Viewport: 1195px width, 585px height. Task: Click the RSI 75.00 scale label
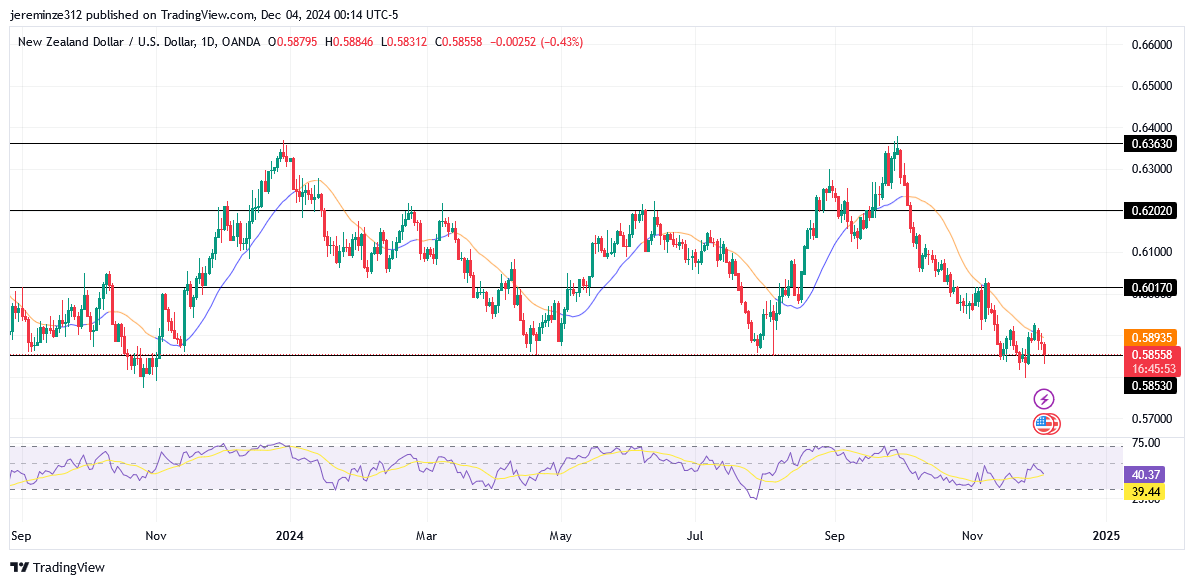[x=1147, y=443]
